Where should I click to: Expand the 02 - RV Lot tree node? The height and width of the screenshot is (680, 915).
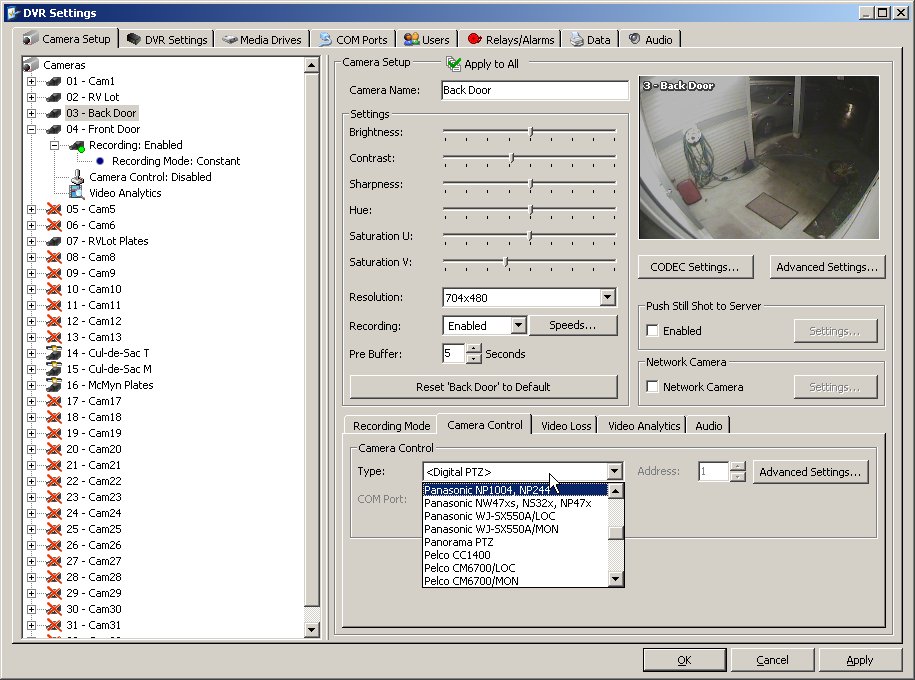pos(31,97)
